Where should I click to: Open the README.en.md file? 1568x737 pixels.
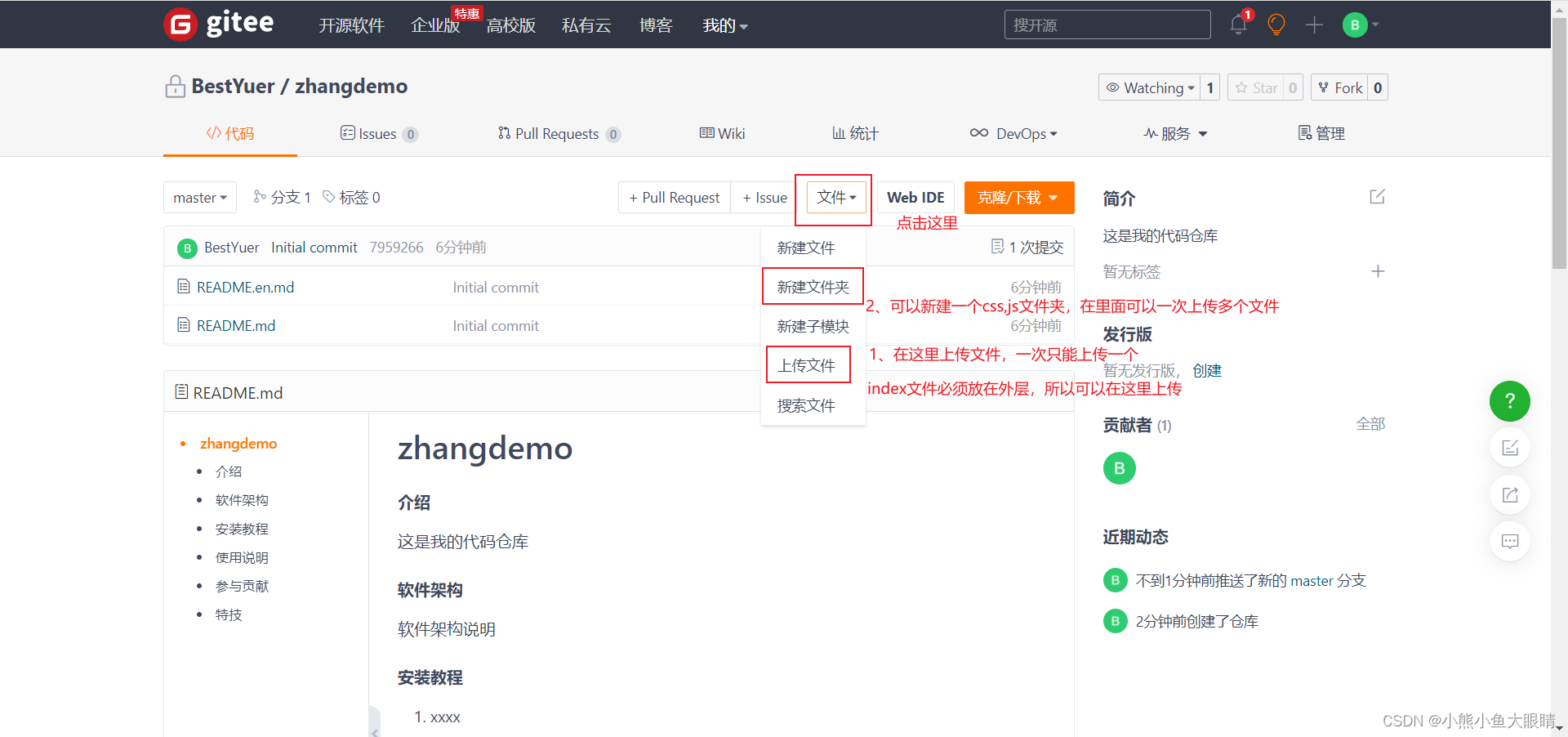[245, 287]
